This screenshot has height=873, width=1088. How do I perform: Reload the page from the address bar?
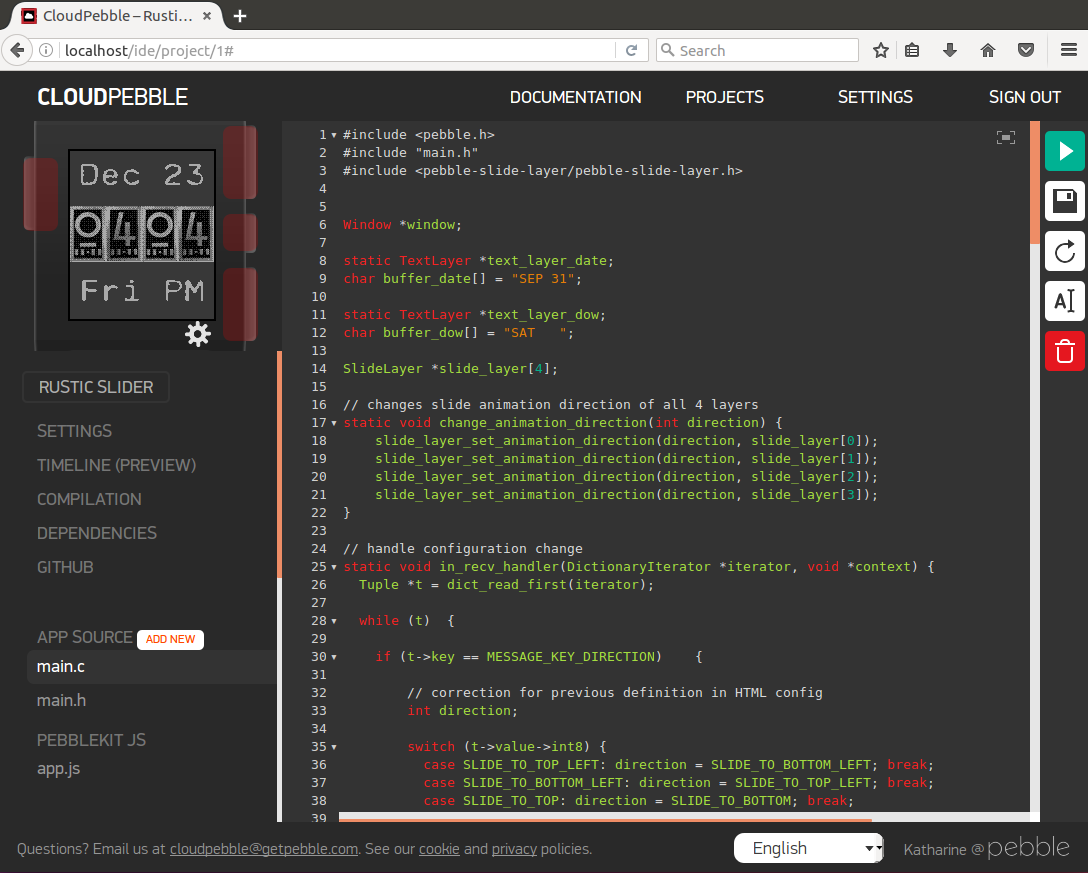(631, 50)
